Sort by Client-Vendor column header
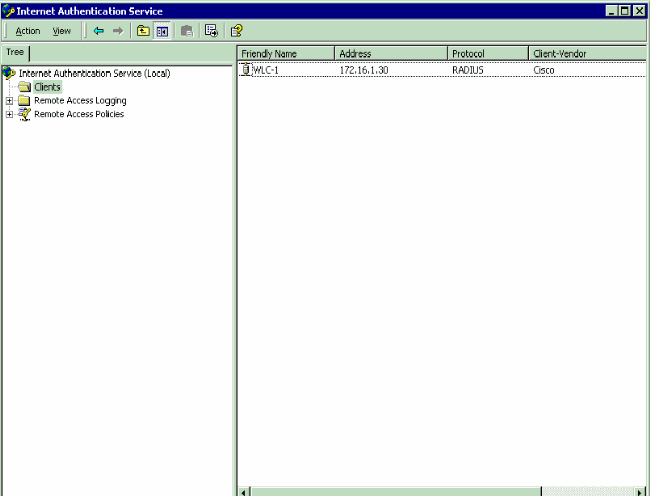The width and height of the screenshot is (650, 496). 587,54
